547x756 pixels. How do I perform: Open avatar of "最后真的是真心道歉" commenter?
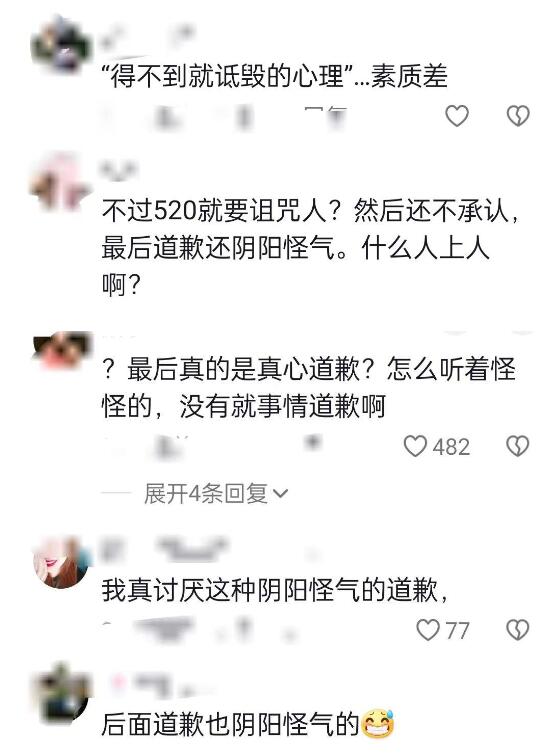62,350
